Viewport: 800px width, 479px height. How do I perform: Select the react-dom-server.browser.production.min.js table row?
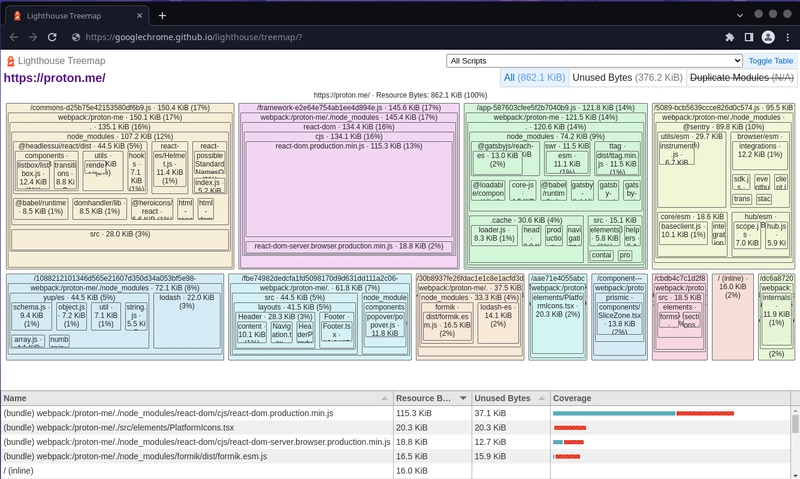click(x=396, y=442)
